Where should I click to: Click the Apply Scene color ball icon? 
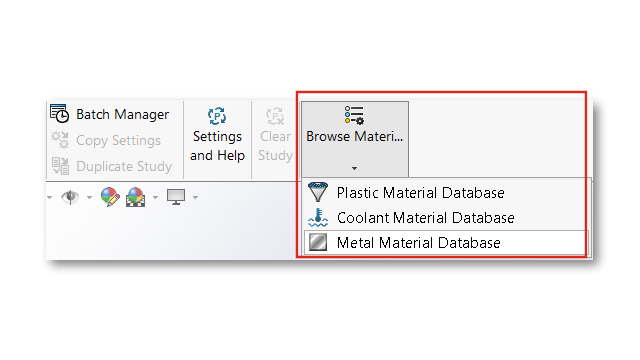136,197
